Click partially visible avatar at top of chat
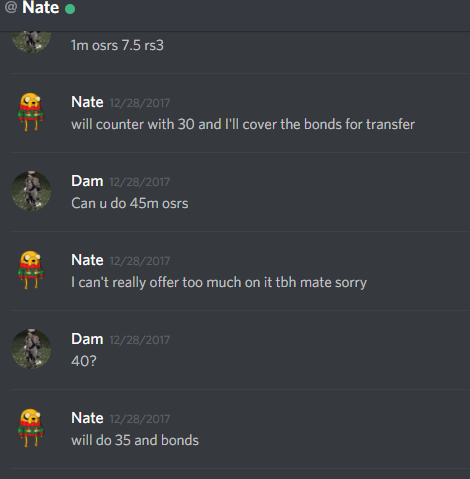Image resolution: width=470 pixels, height=479 pixels. point(31,42)
